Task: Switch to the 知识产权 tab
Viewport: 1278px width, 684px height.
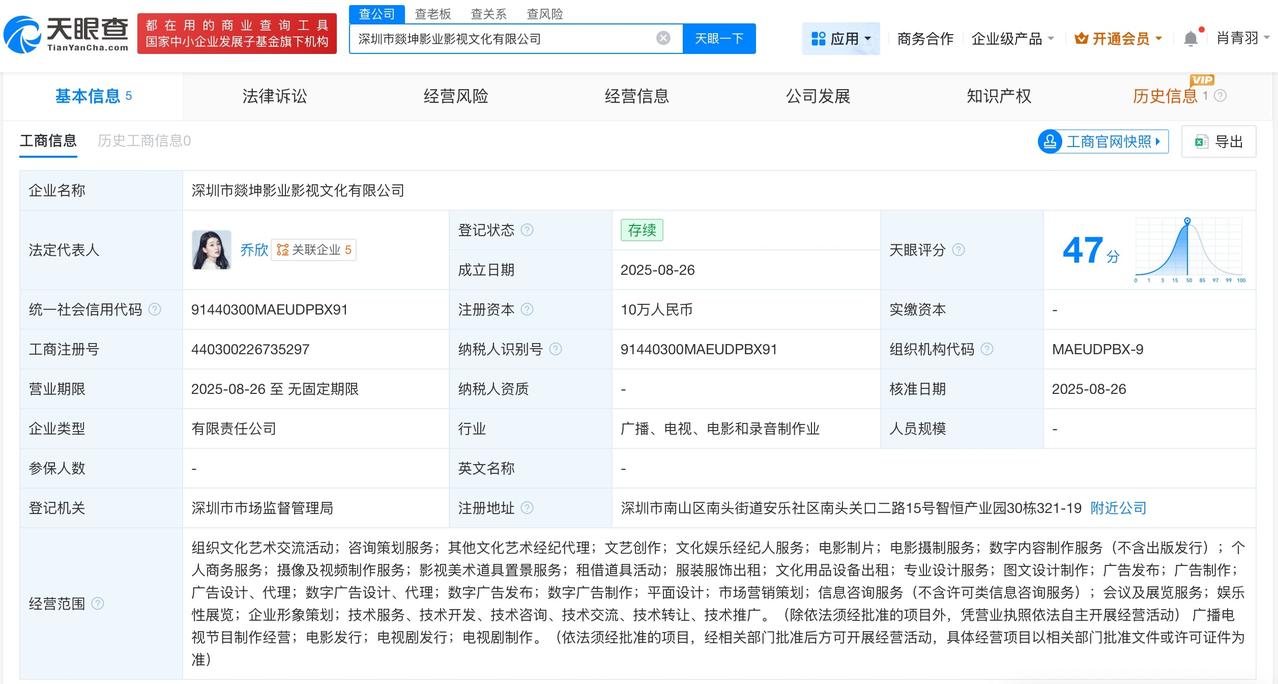Action: point(999,96)
